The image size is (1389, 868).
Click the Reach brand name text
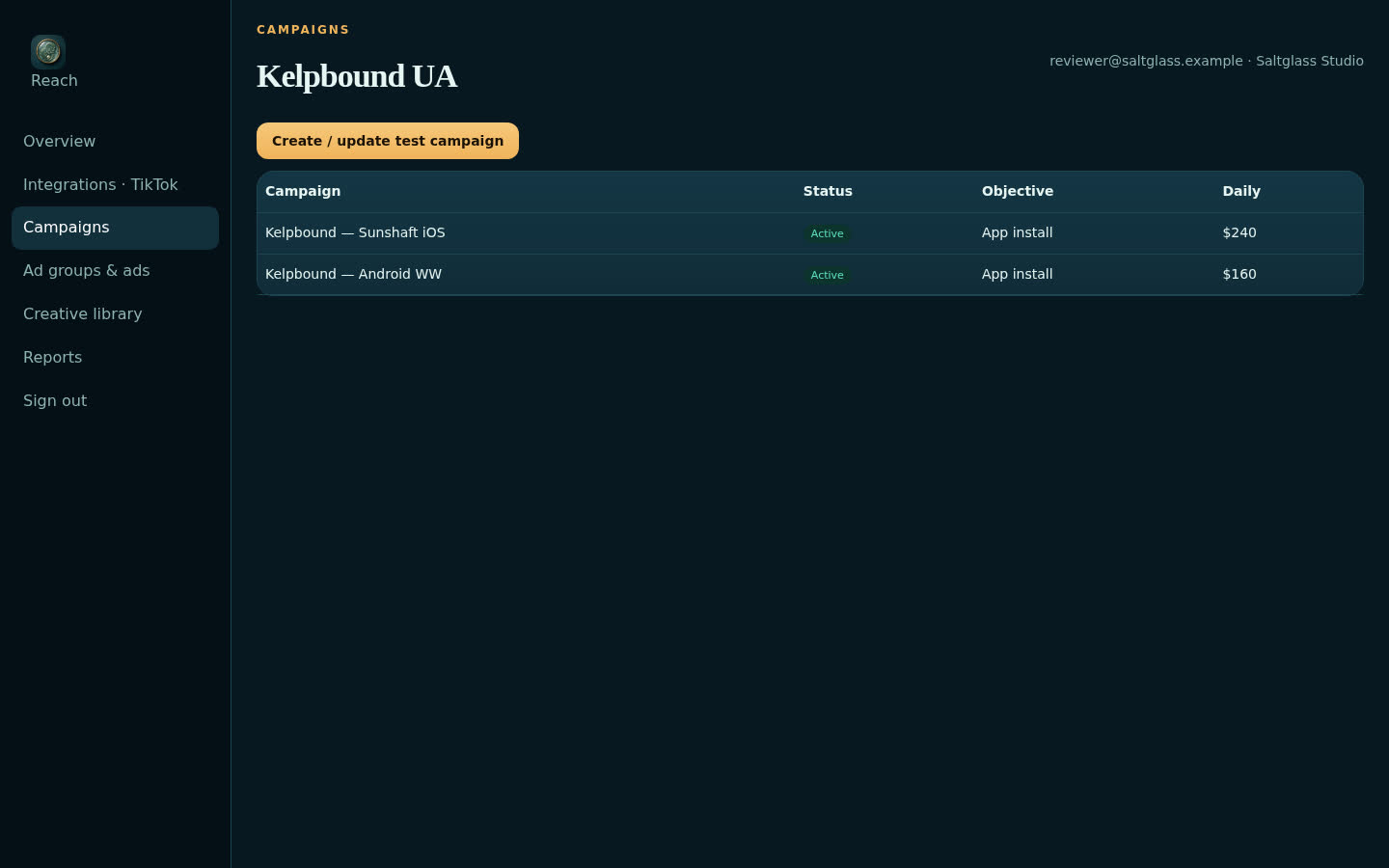click(54, 81)
